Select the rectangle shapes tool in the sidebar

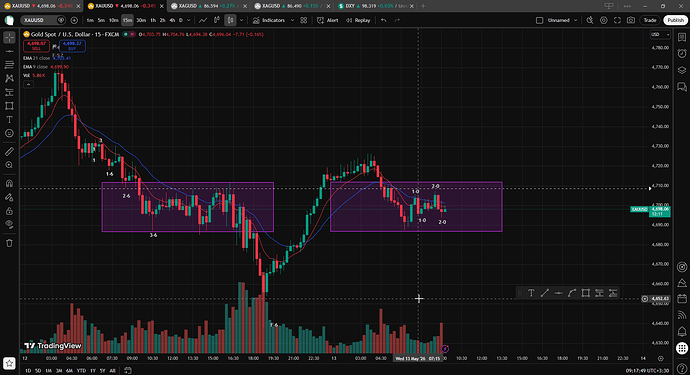point(9,106)
